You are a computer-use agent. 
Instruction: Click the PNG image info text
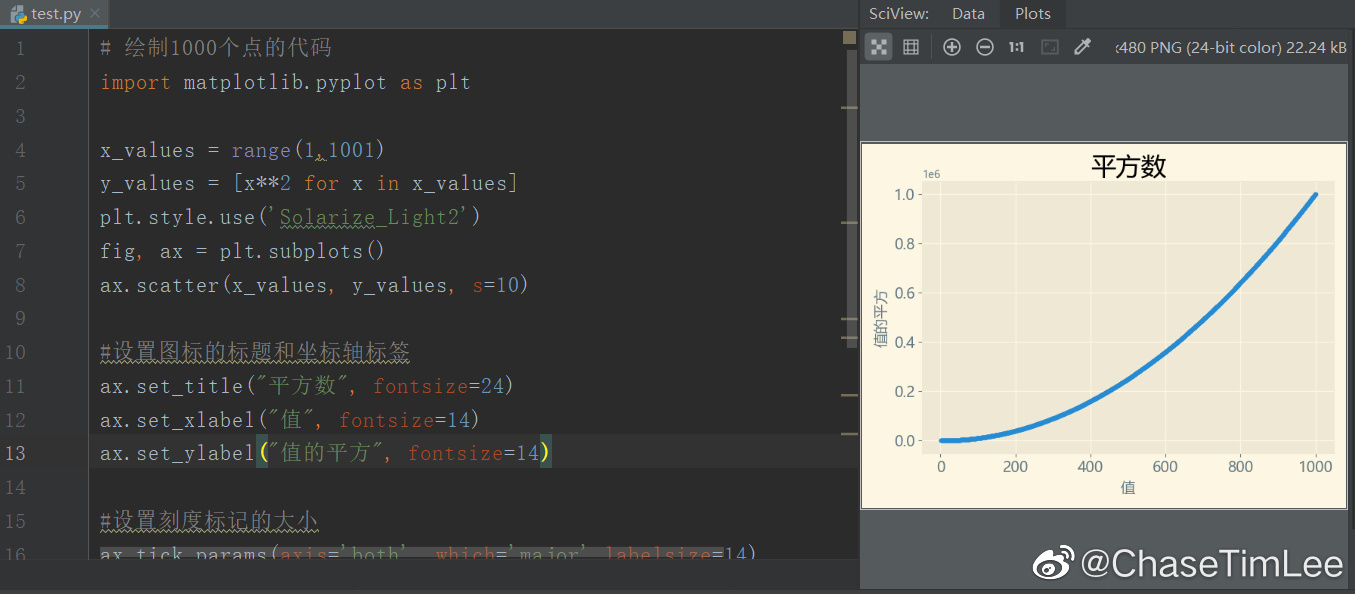(x=1231, y=47)
